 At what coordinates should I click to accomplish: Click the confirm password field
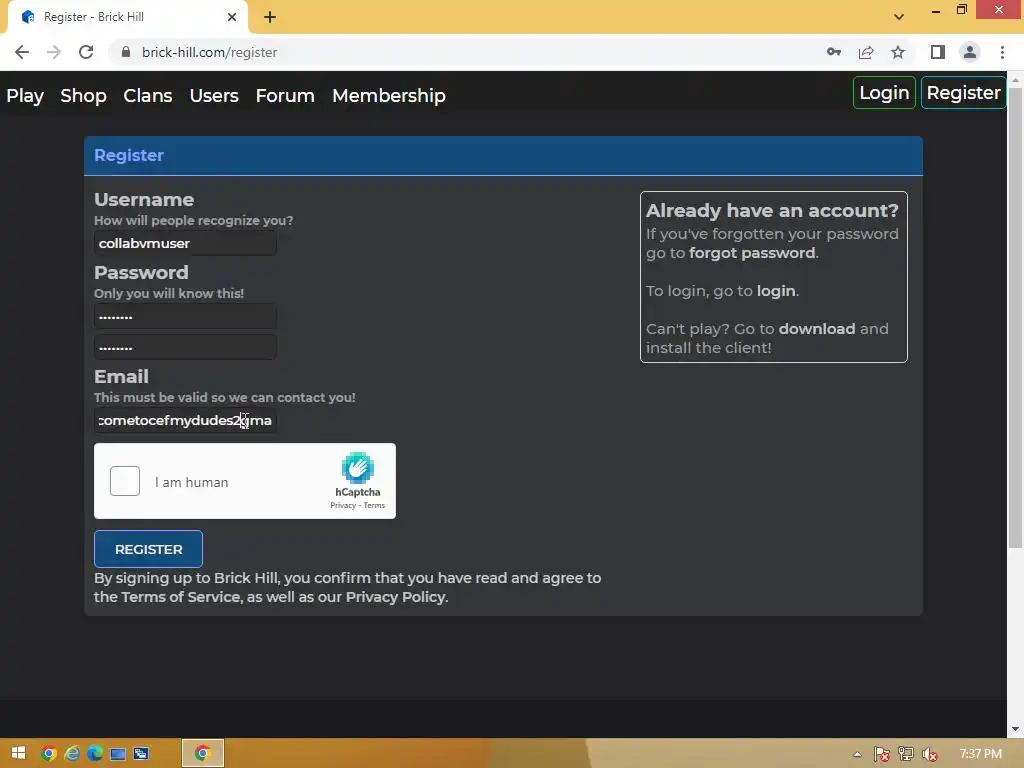point(185,347)
